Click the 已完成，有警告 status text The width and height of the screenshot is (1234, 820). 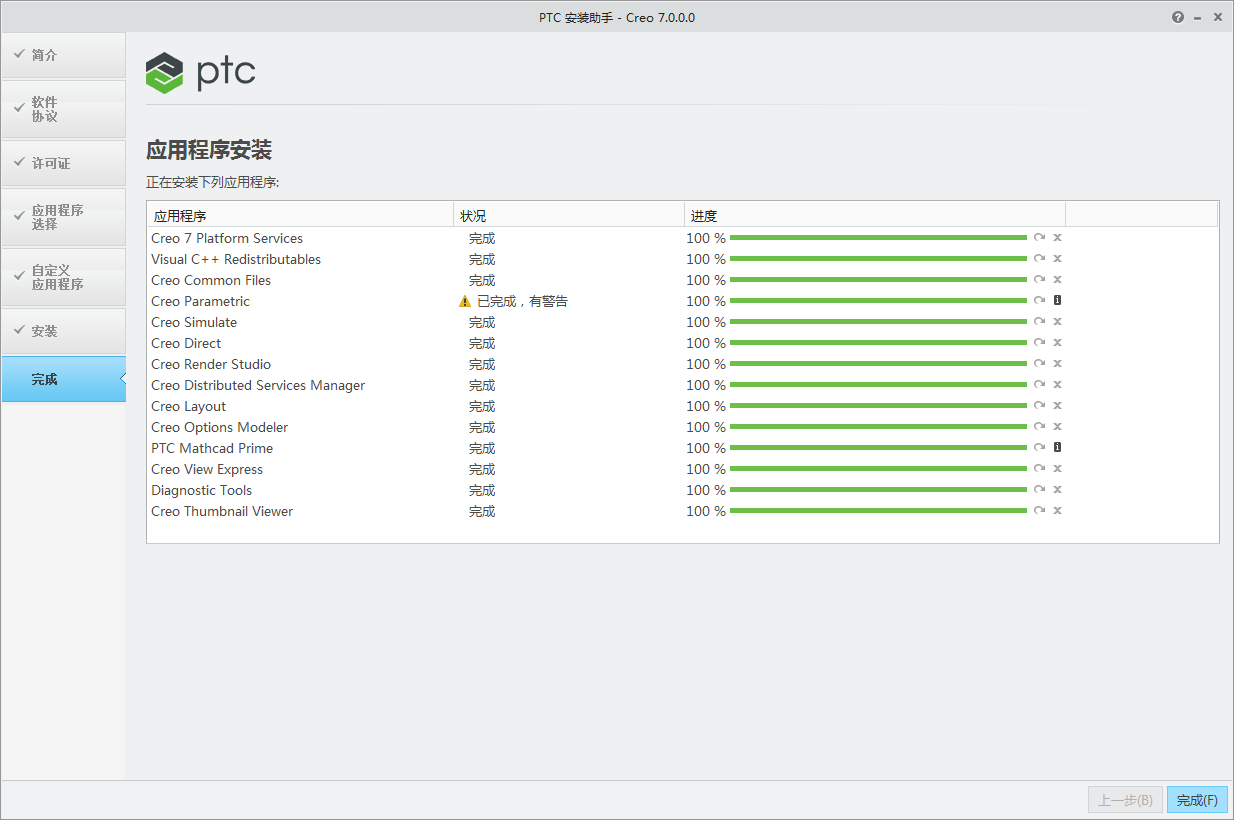tap(522, 301)
